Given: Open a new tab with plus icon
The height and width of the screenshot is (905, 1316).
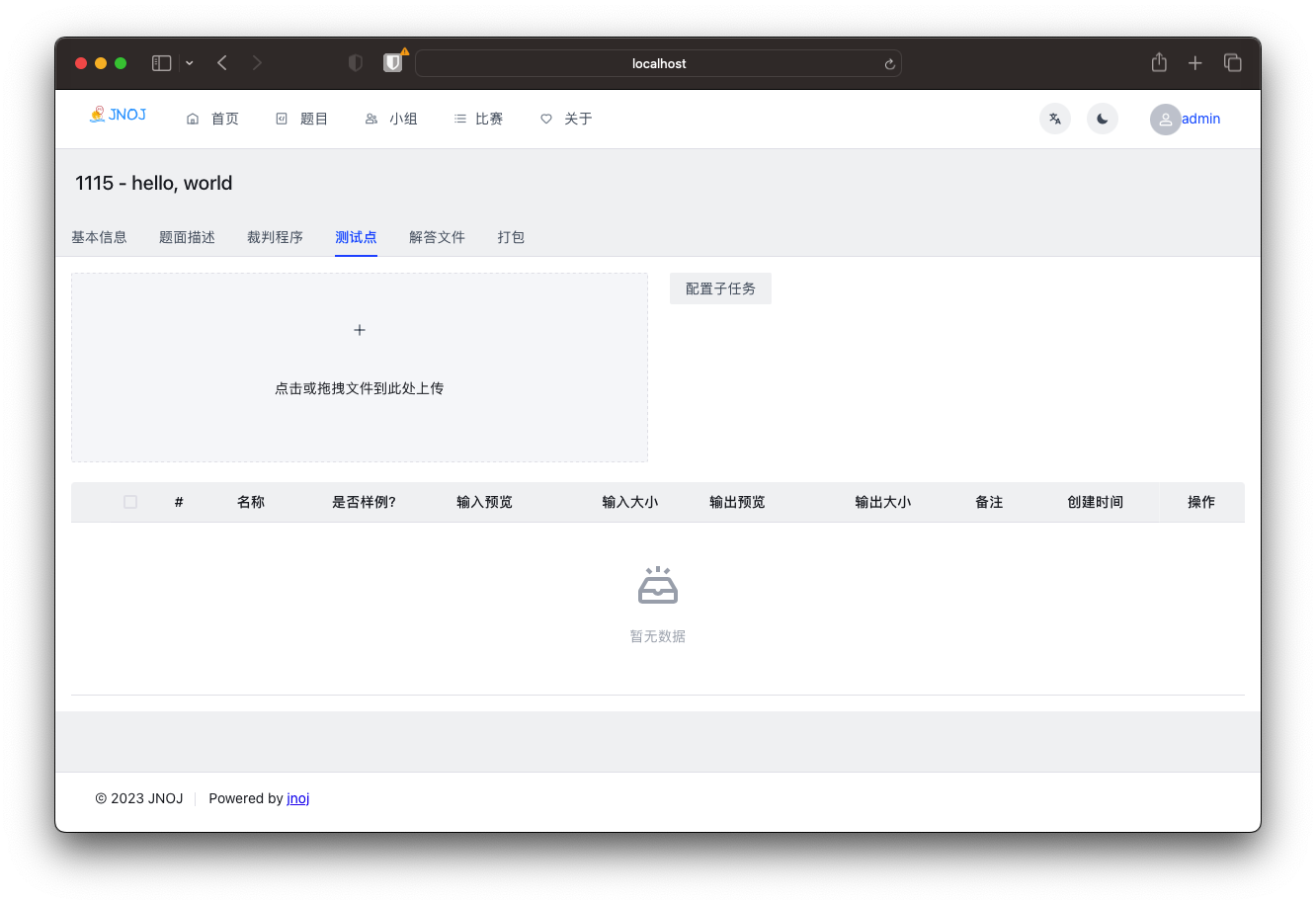Looking at the screenshot, I should click(x=1195, y=63).
